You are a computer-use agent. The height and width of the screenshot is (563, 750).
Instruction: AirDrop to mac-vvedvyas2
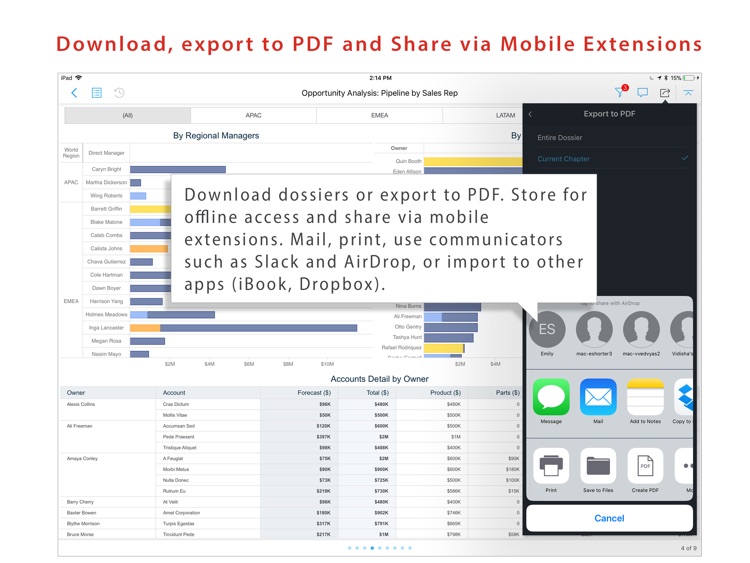pyautogui.click(x=641, y=333)
